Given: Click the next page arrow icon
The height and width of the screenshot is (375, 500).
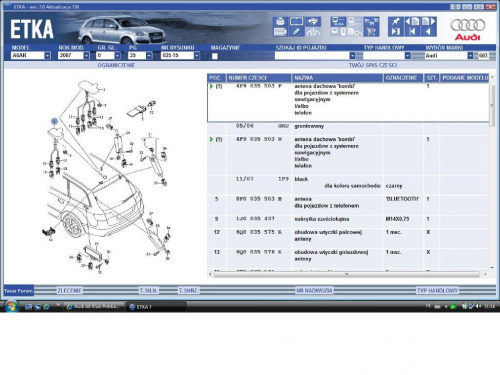Looking at the screenshot, I should tap(429, 22).
